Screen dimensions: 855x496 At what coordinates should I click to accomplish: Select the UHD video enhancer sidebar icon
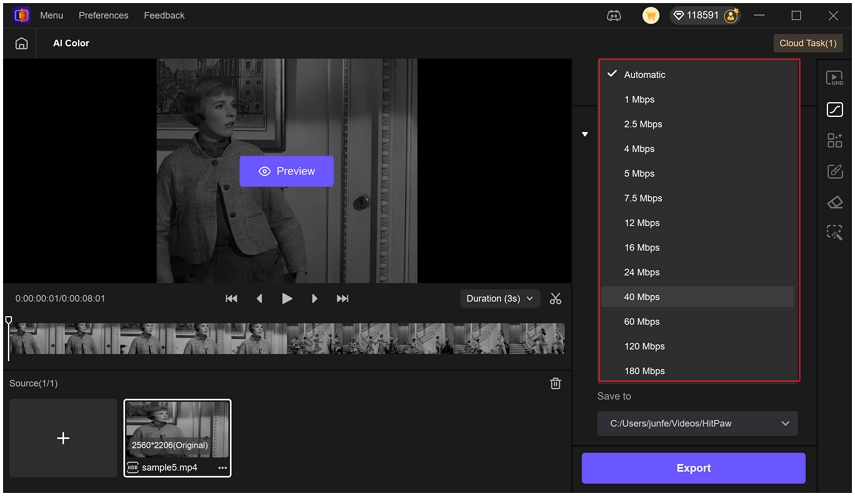834,78
